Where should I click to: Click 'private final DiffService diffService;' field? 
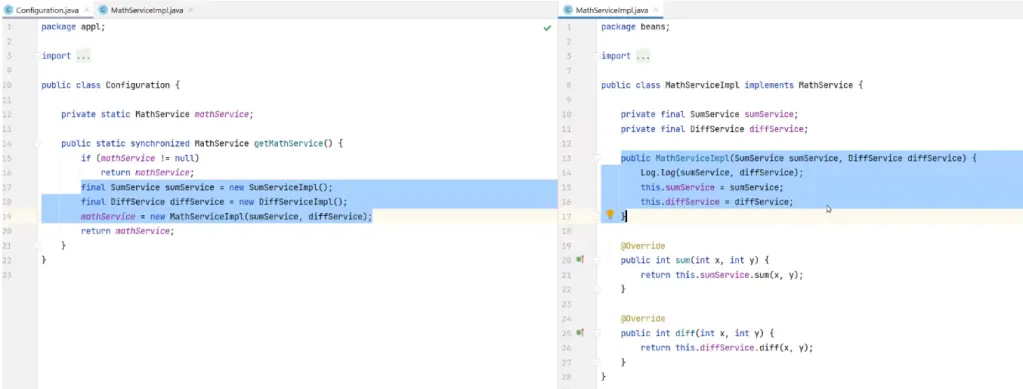pyautogui.click(x=714, y=129)
